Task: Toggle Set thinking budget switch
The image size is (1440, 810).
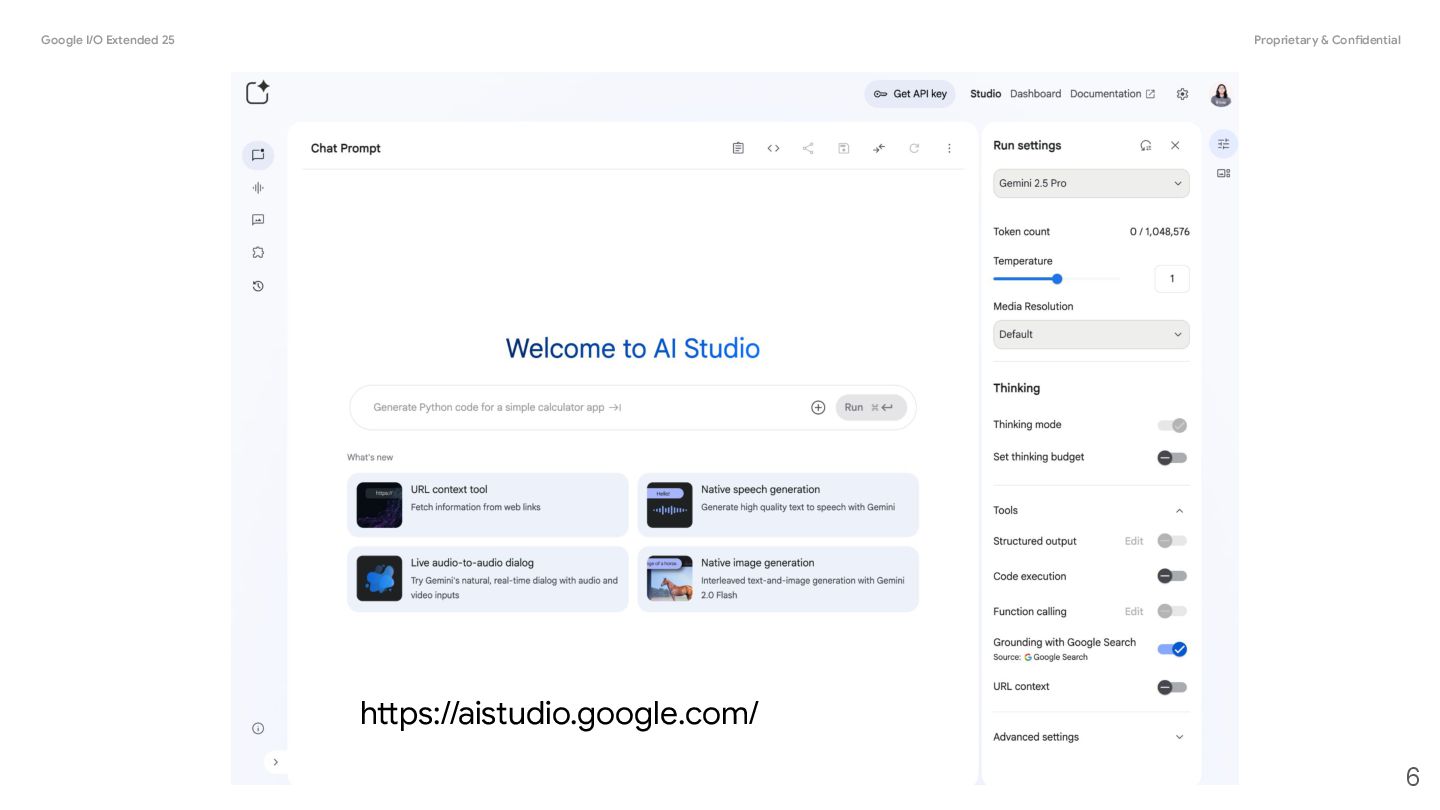Action: pyautogui.click(x=1172, y=457)
